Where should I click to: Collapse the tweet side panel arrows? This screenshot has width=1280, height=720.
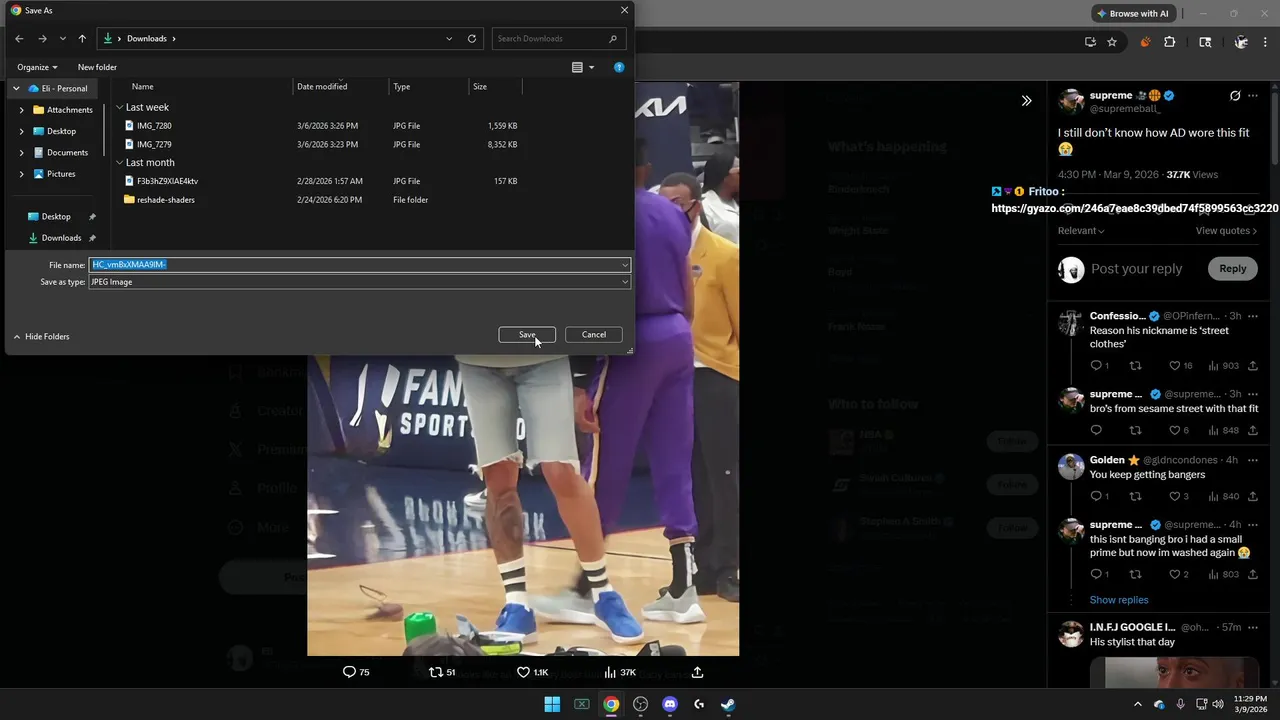point(1026,100)
